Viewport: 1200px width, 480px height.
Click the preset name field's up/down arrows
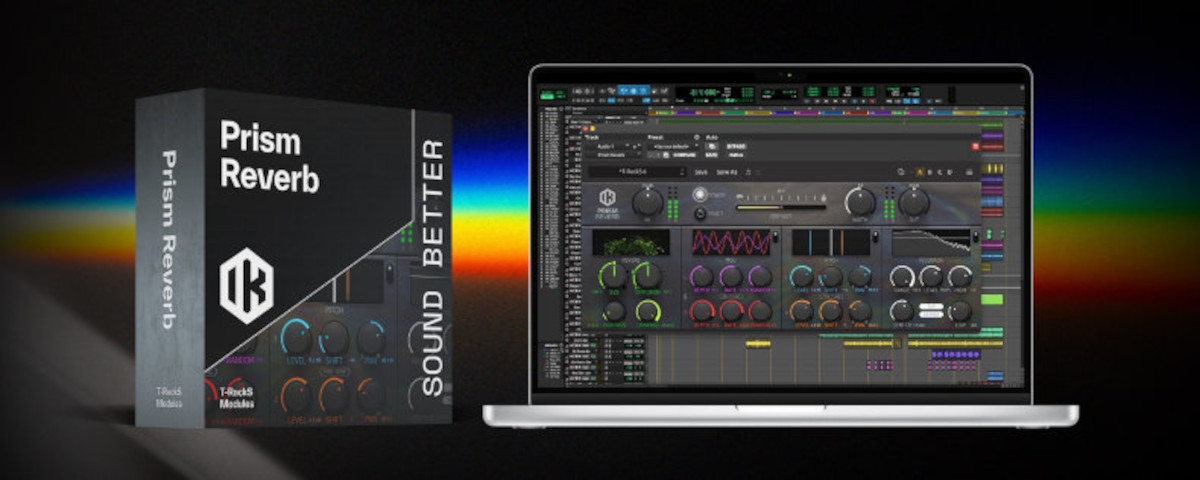coord(682,172)
